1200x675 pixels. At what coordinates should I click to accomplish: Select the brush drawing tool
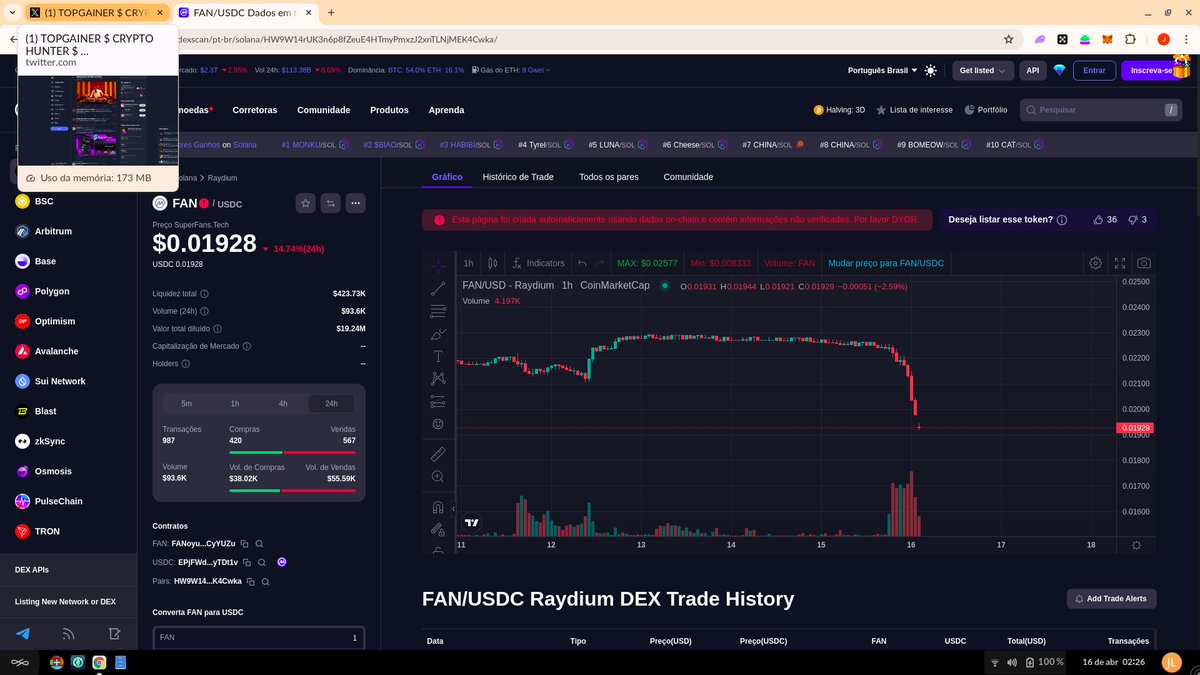438,334
